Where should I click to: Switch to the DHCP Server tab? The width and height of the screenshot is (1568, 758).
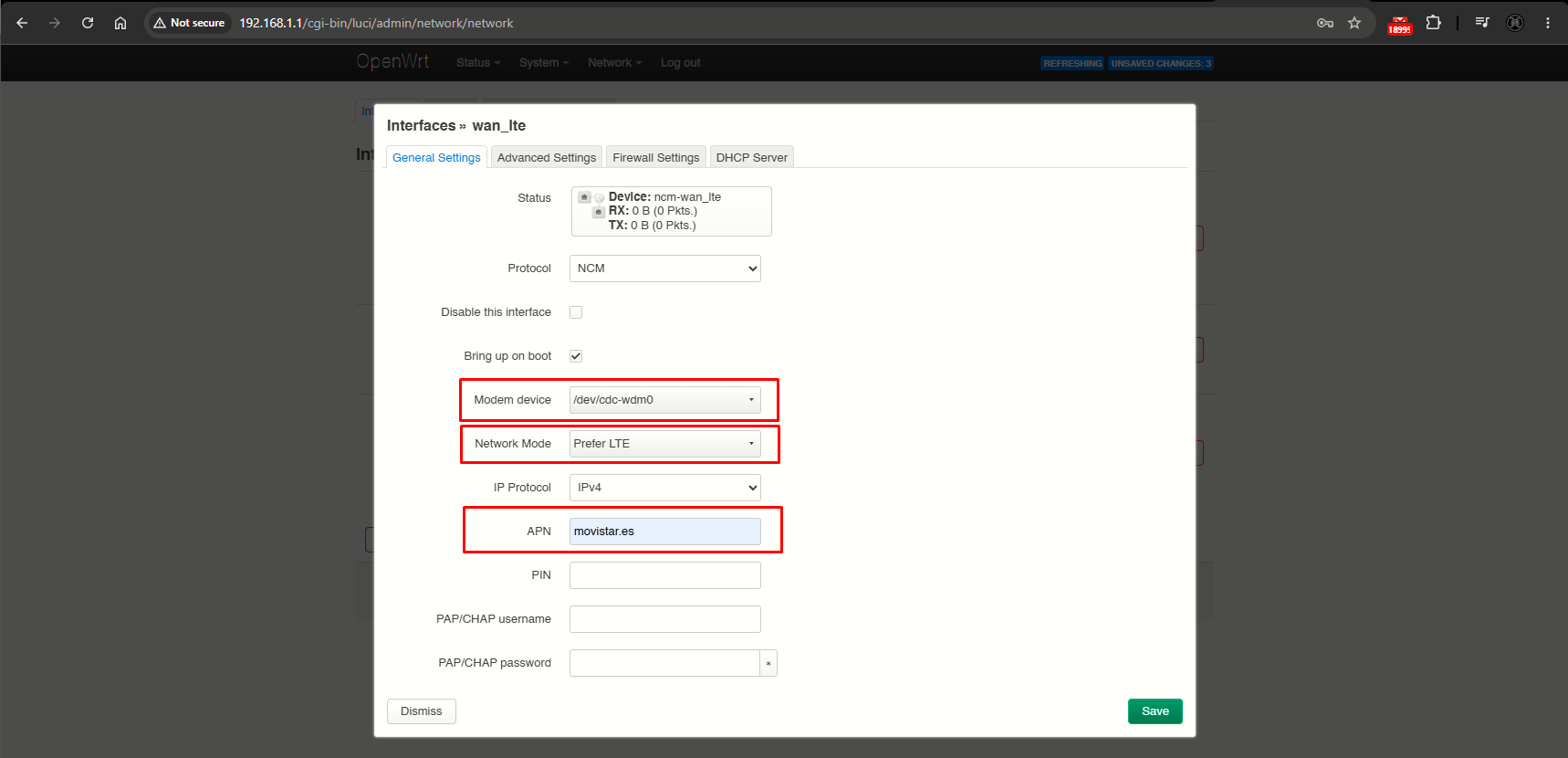click(x=752, y=157)
